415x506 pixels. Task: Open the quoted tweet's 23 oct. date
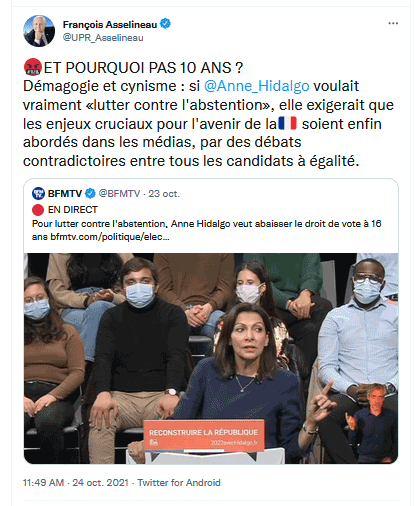(164, 194)
